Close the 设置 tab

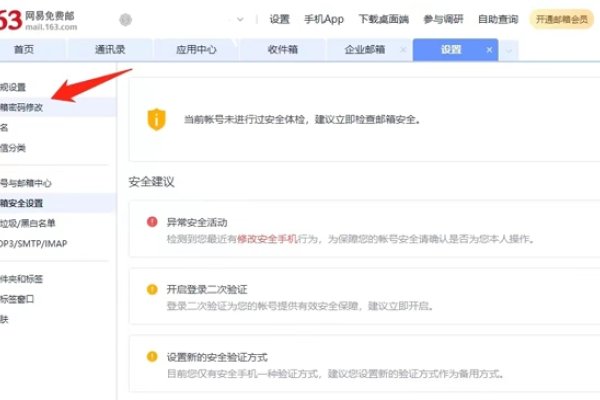coord(489,50)
